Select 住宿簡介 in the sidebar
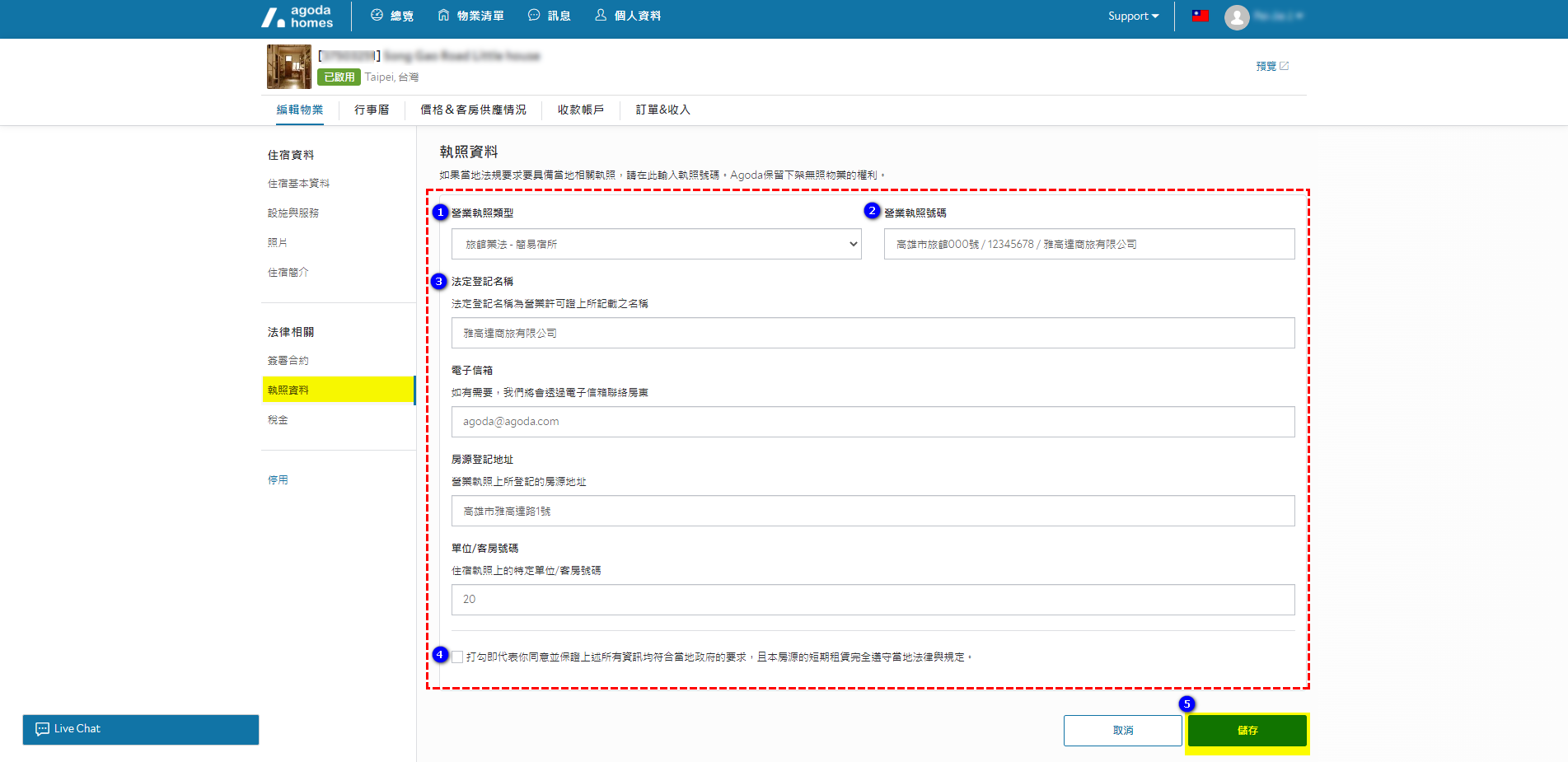Image resolution: width=1568 pixels, height=762 pixels. point(288,273)
